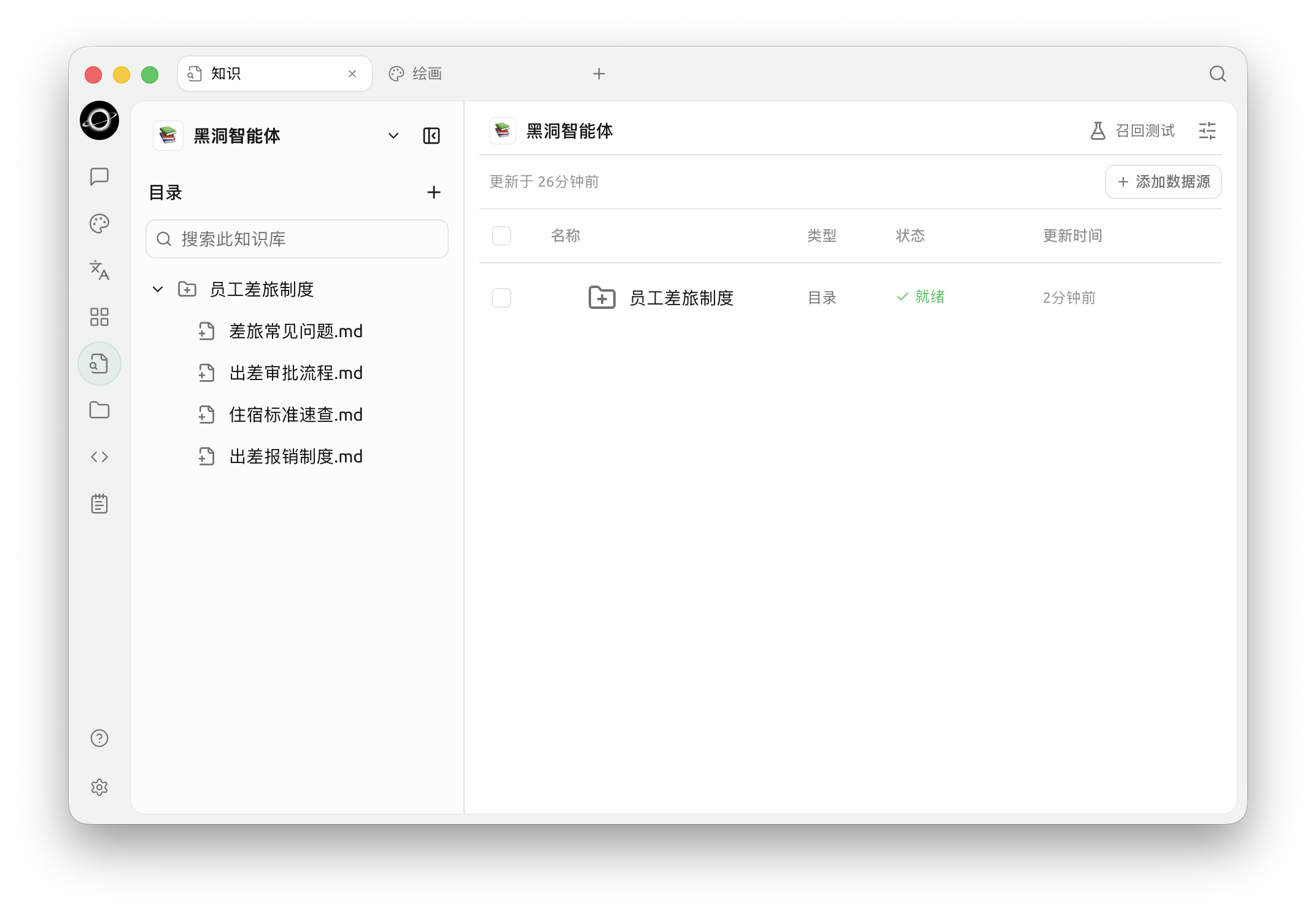
Task: Click the 名称 column header
Action: click(x=565, y=236)
